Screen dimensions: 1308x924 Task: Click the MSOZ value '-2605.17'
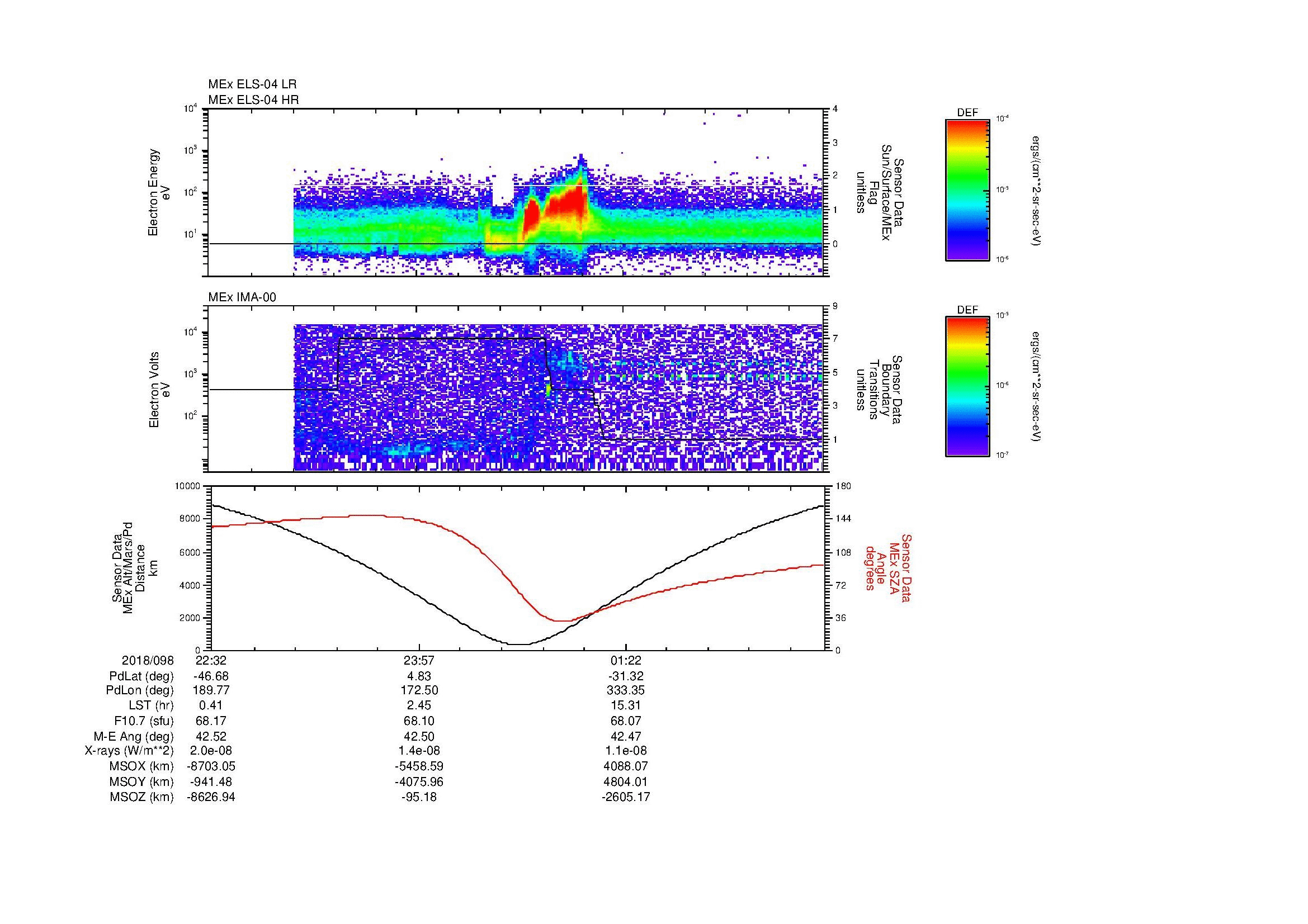(x=626, y=797)
